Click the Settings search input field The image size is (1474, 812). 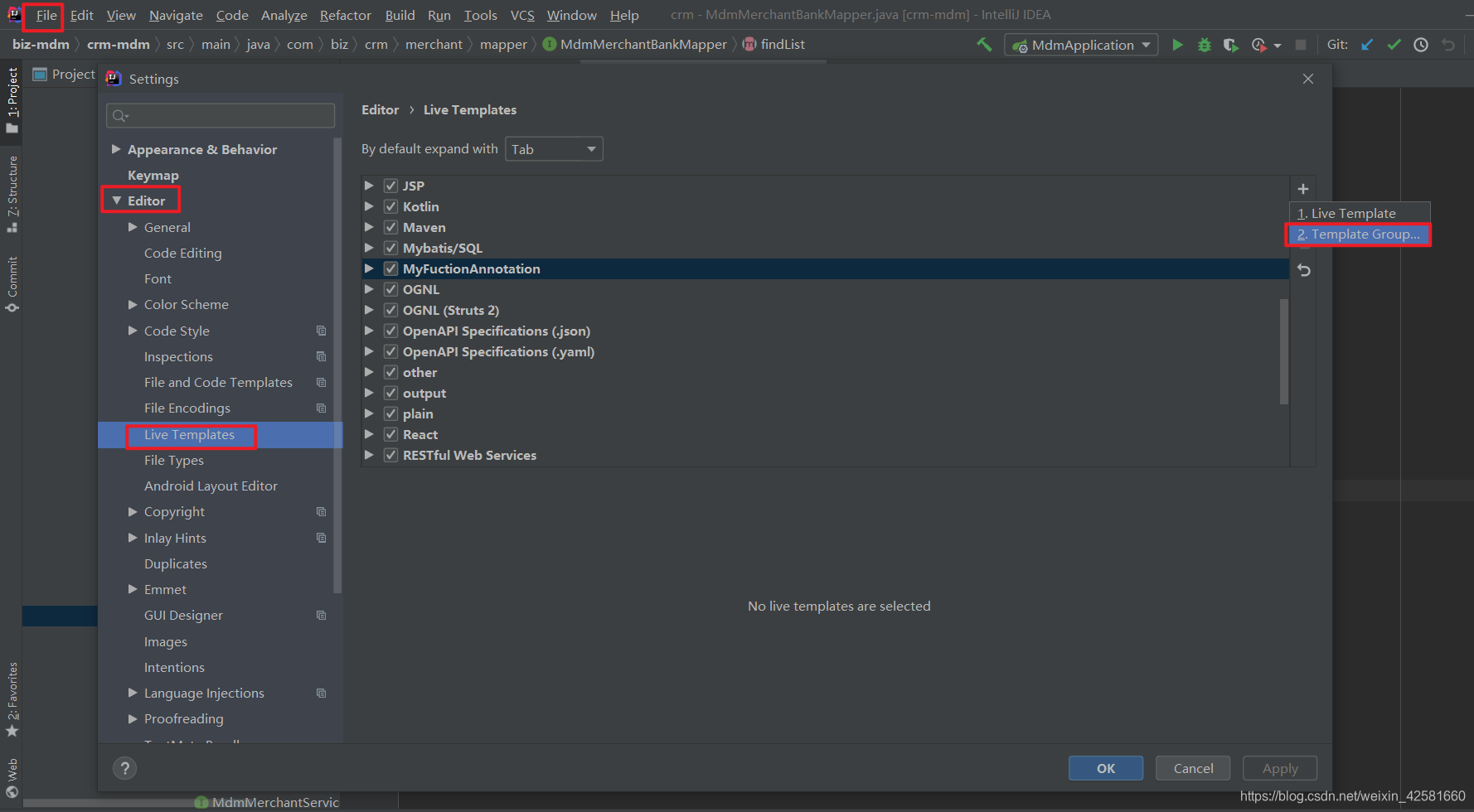[x=221, y=115]
